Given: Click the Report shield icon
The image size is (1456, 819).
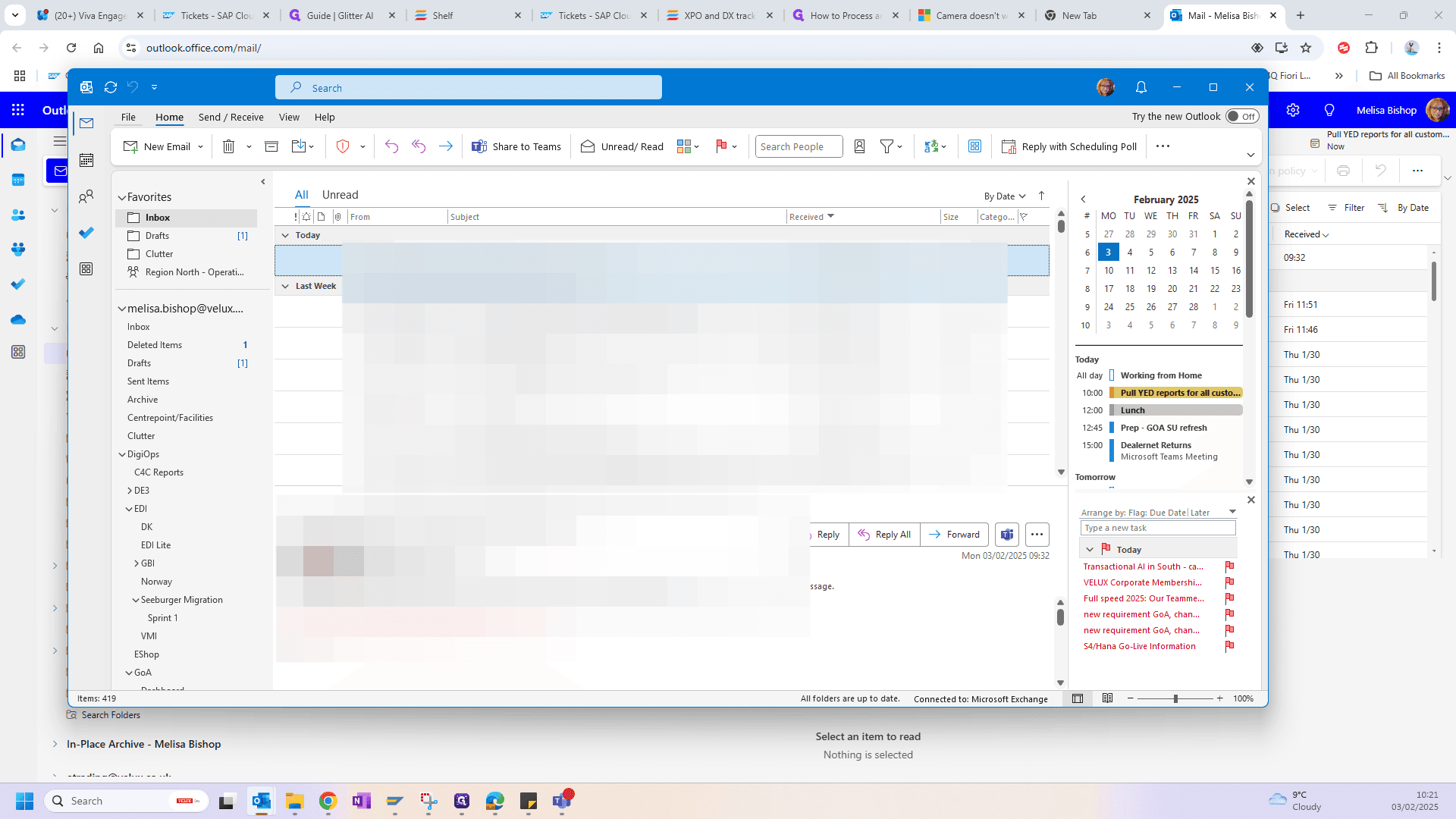Looking at the screenshot, I should pos(343,146).
